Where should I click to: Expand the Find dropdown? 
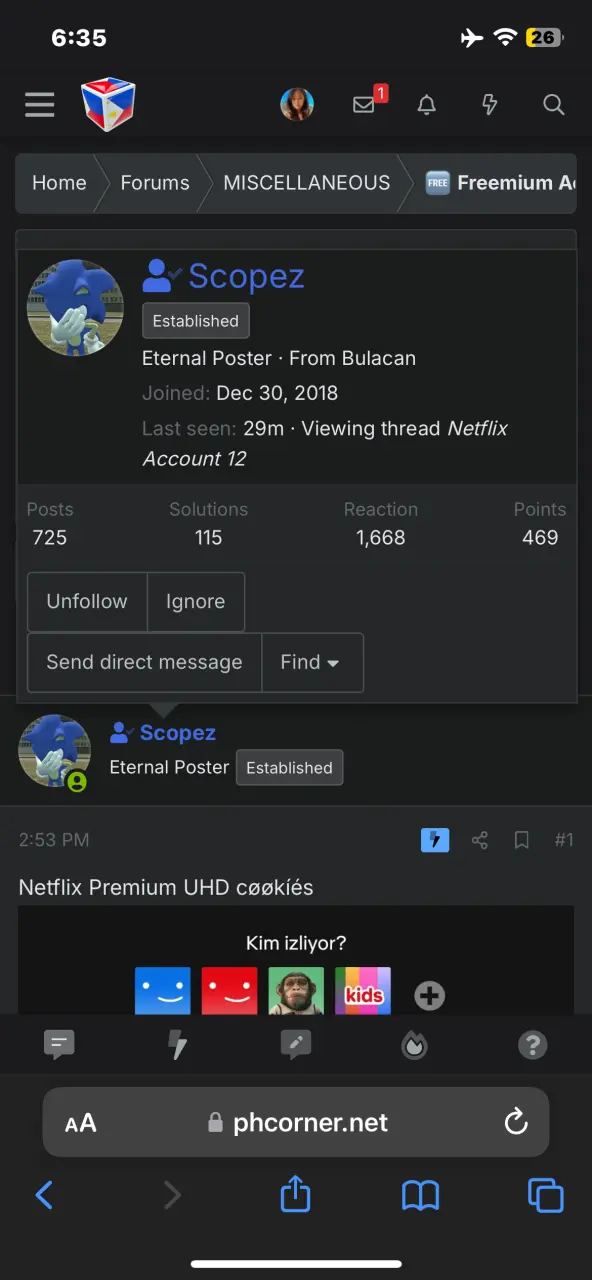[x=312, y=662]
